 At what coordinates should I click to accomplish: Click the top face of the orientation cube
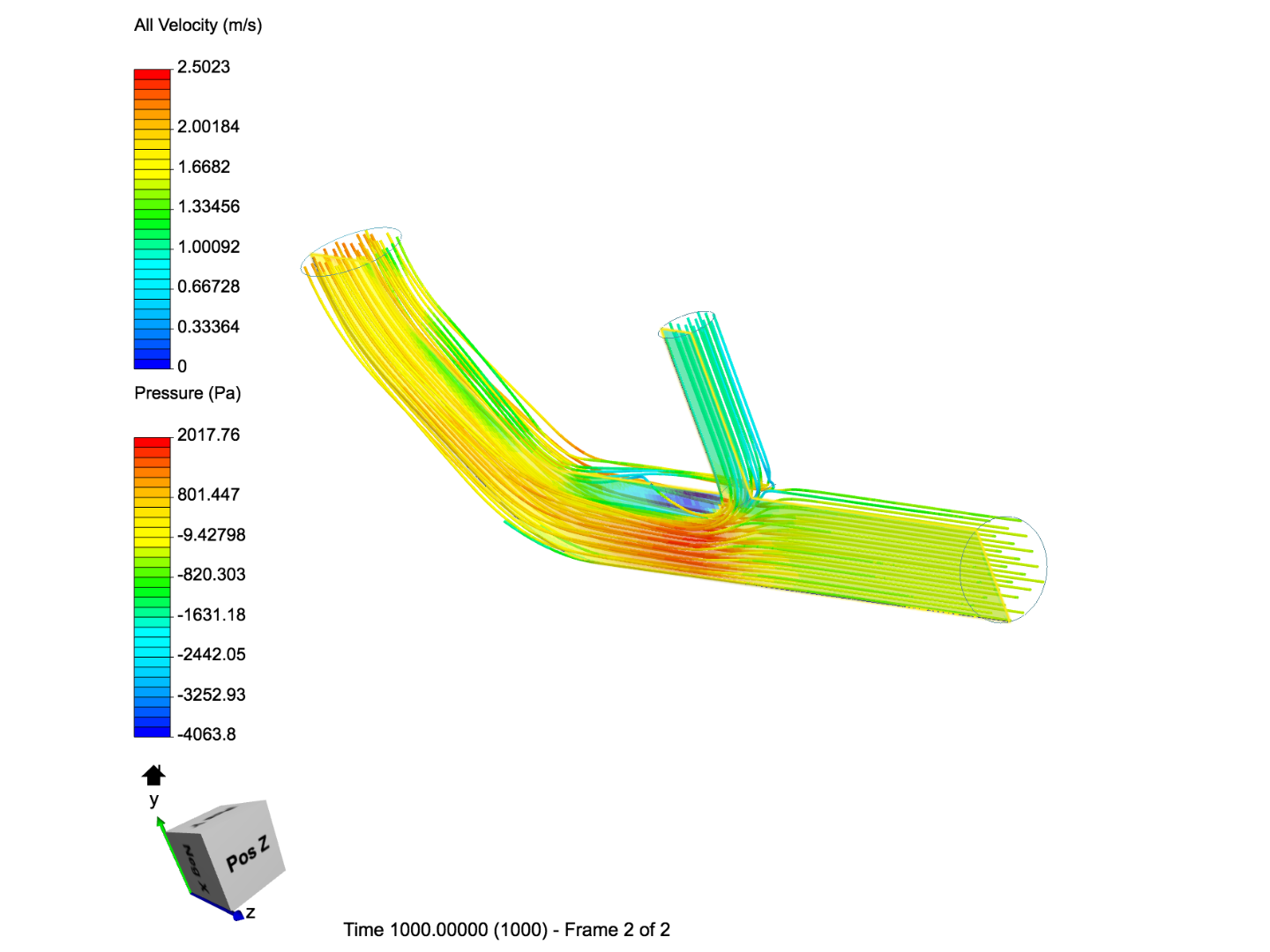[x=217, y=814]
